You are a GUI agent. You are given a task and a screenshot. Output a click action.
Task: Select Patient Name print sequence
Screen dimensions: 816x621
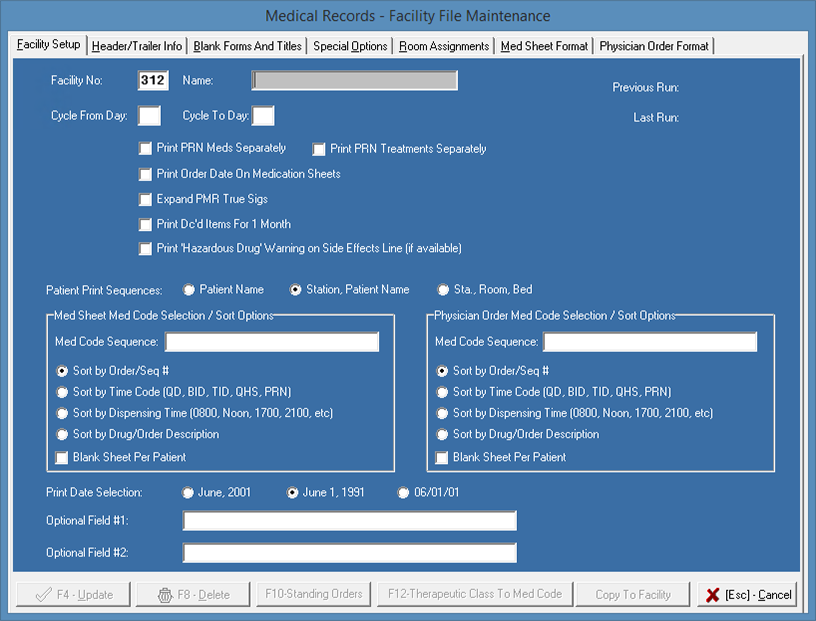189,290
